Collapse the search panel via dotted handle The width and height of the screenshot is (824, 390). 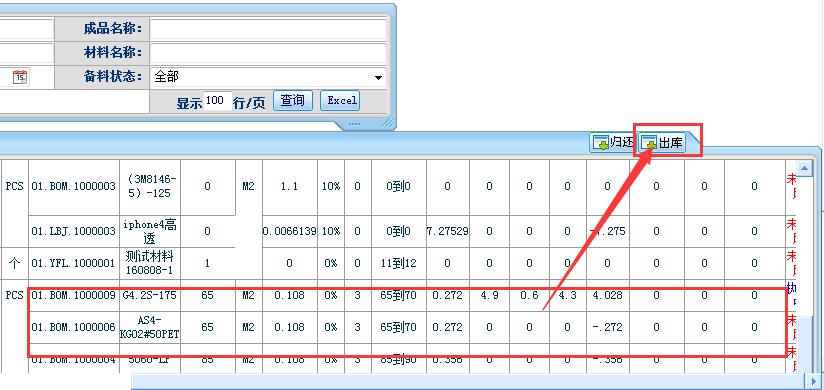355,125
